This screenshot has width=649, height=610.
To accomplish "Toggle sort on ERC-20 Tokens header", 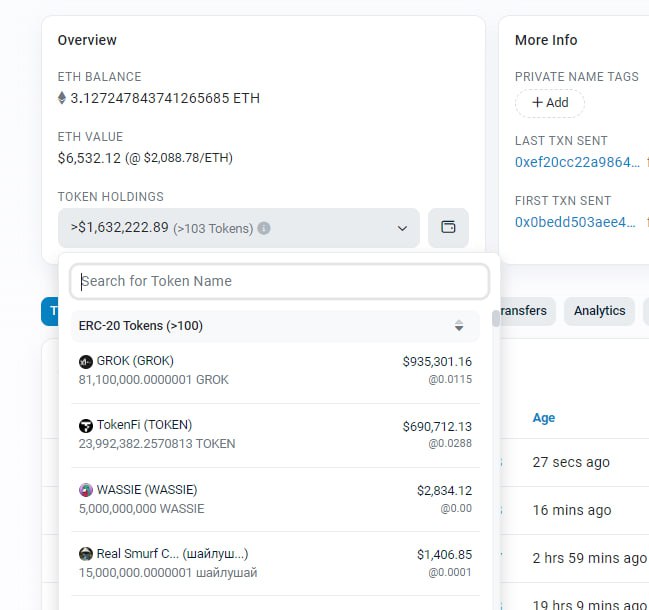I will 459,326.
